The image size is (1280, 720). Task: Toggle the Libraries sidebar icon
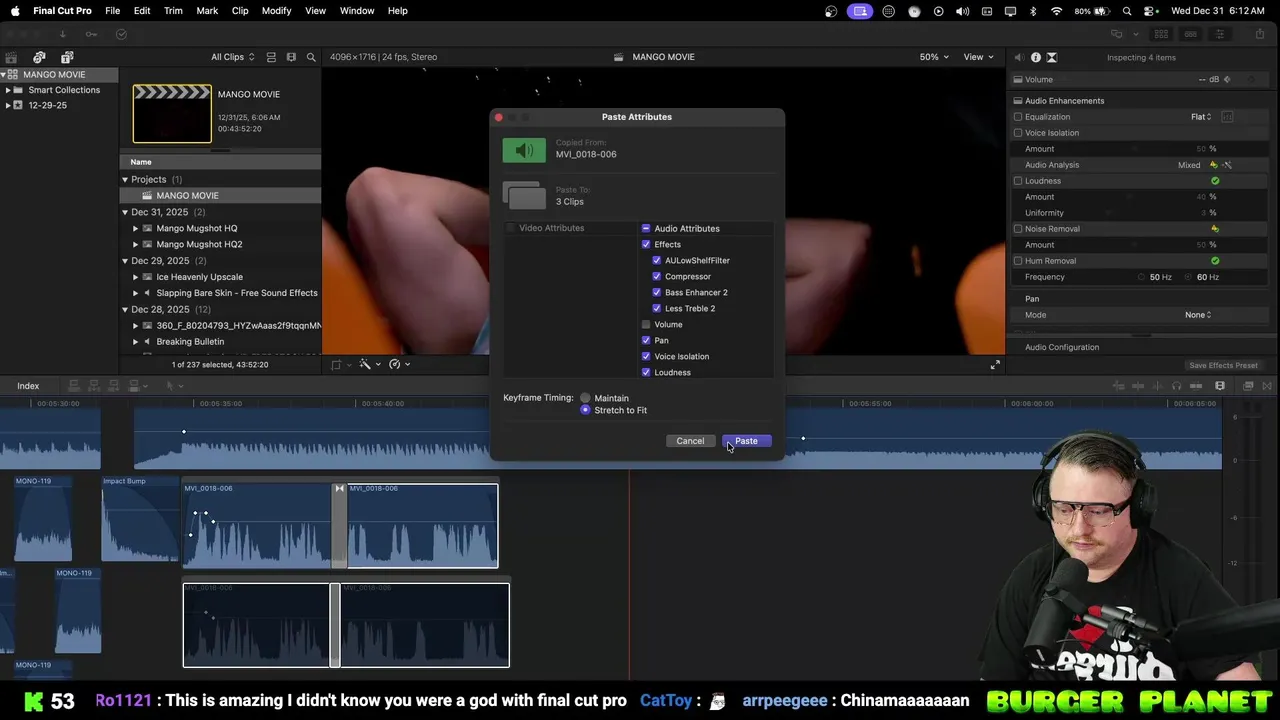[x=11, y=57]
